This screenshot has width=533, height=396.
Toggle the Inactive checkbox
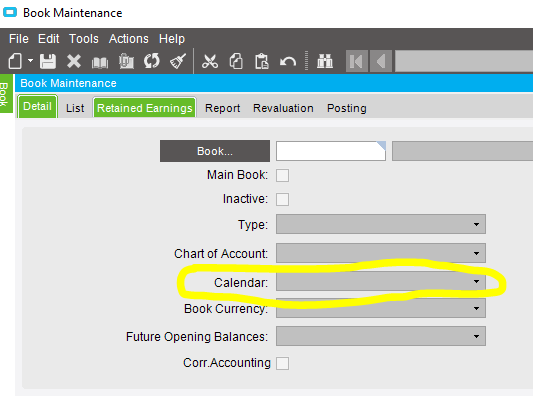point(282,200)
